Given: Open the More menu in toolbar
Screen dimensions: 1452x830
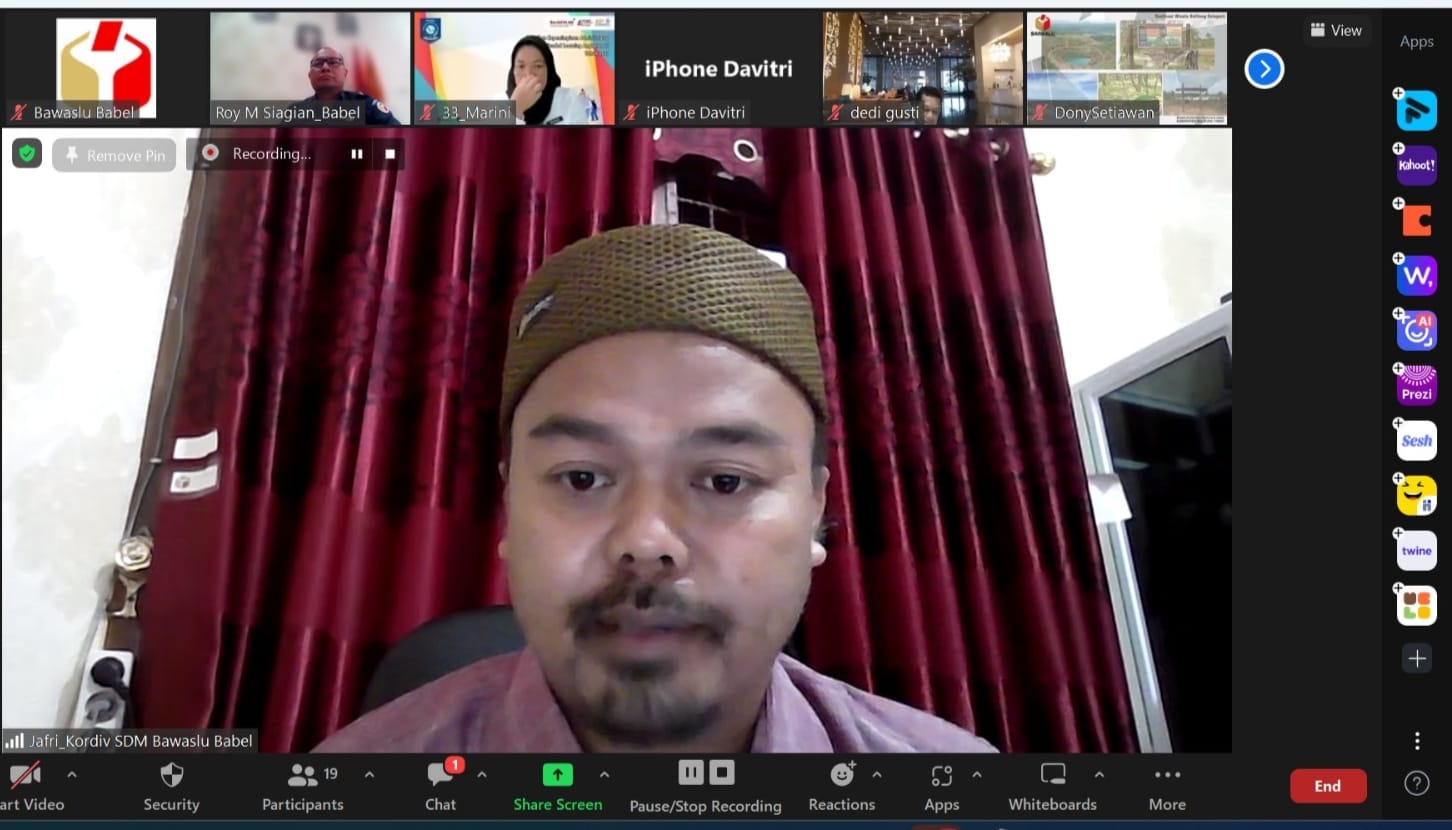Looking at the screenshot, I should click(x=1167, y=786).
